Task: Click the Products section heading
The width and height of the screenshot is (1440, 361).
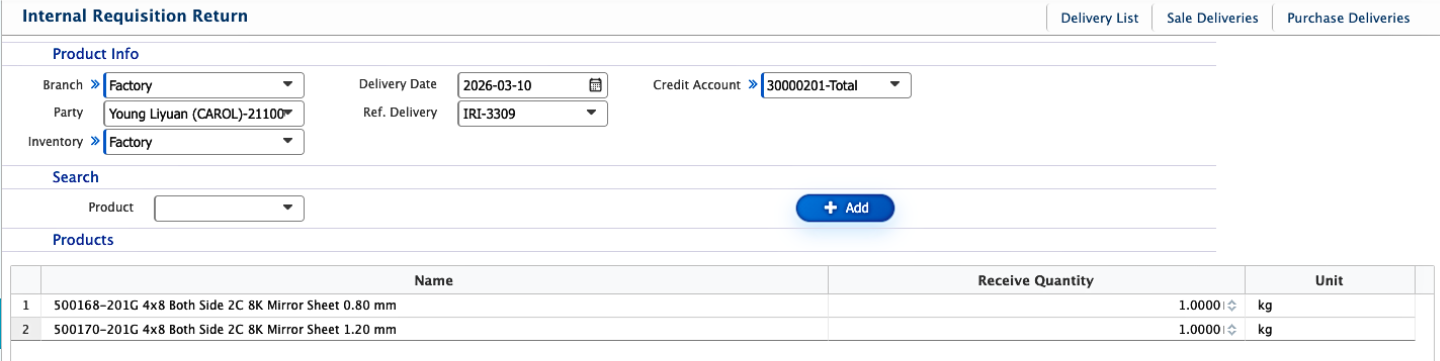Action: [83, 240]
